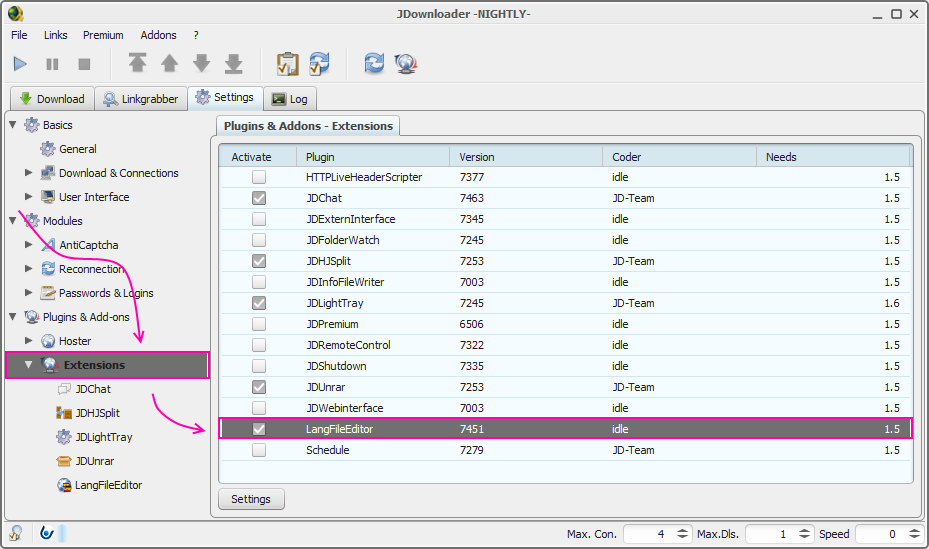The image size is (929, 549).
Task: Enable JDInfoFileWriter checkbox
Action: click(x=259, y=282)
